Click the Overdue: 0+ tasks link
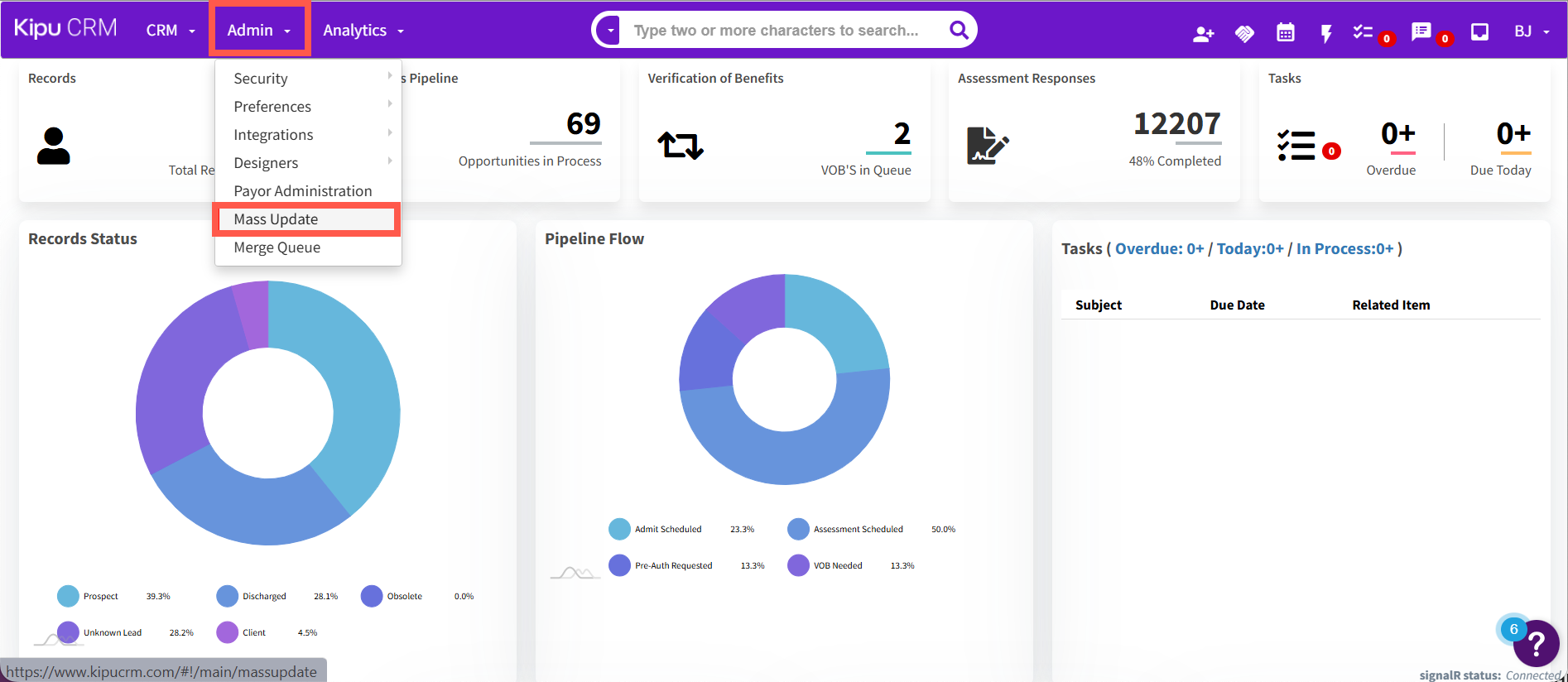This screenshot has height=682, width=1568. [1159, 249]
